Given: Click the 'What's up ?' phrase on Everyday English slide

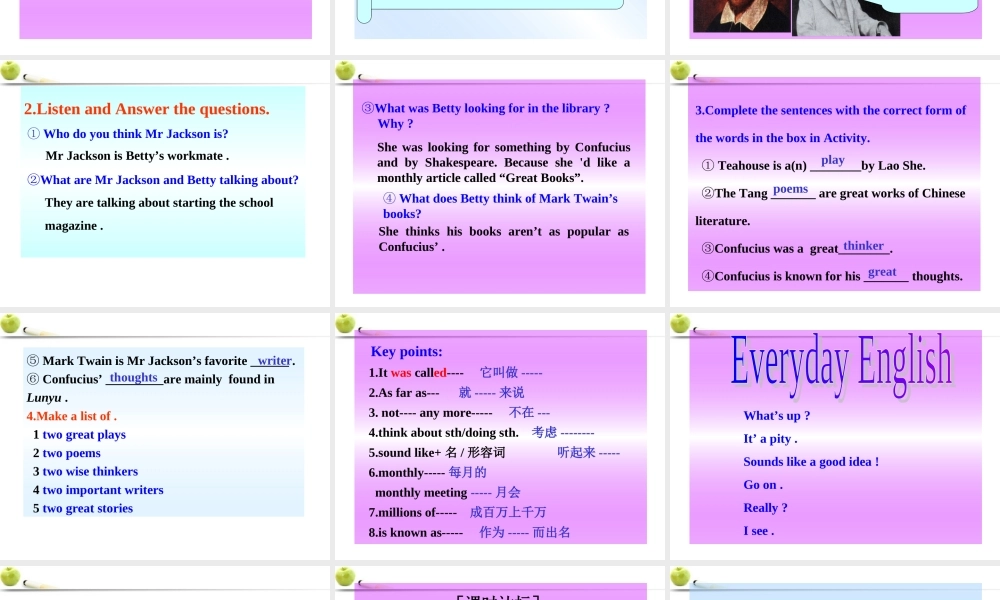Looking at the screenshot, I should [x=776, y=416].
